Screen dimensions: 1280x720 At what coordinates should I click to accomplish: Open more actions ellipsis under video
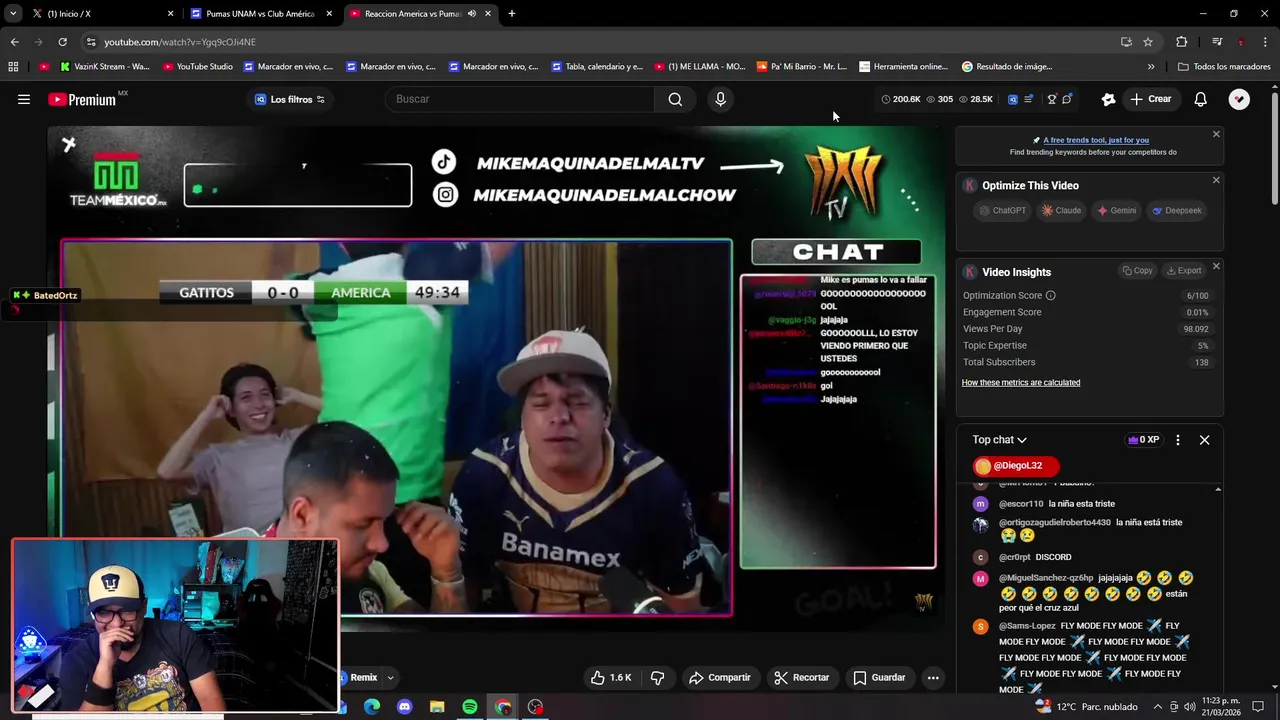pos(933,677)
